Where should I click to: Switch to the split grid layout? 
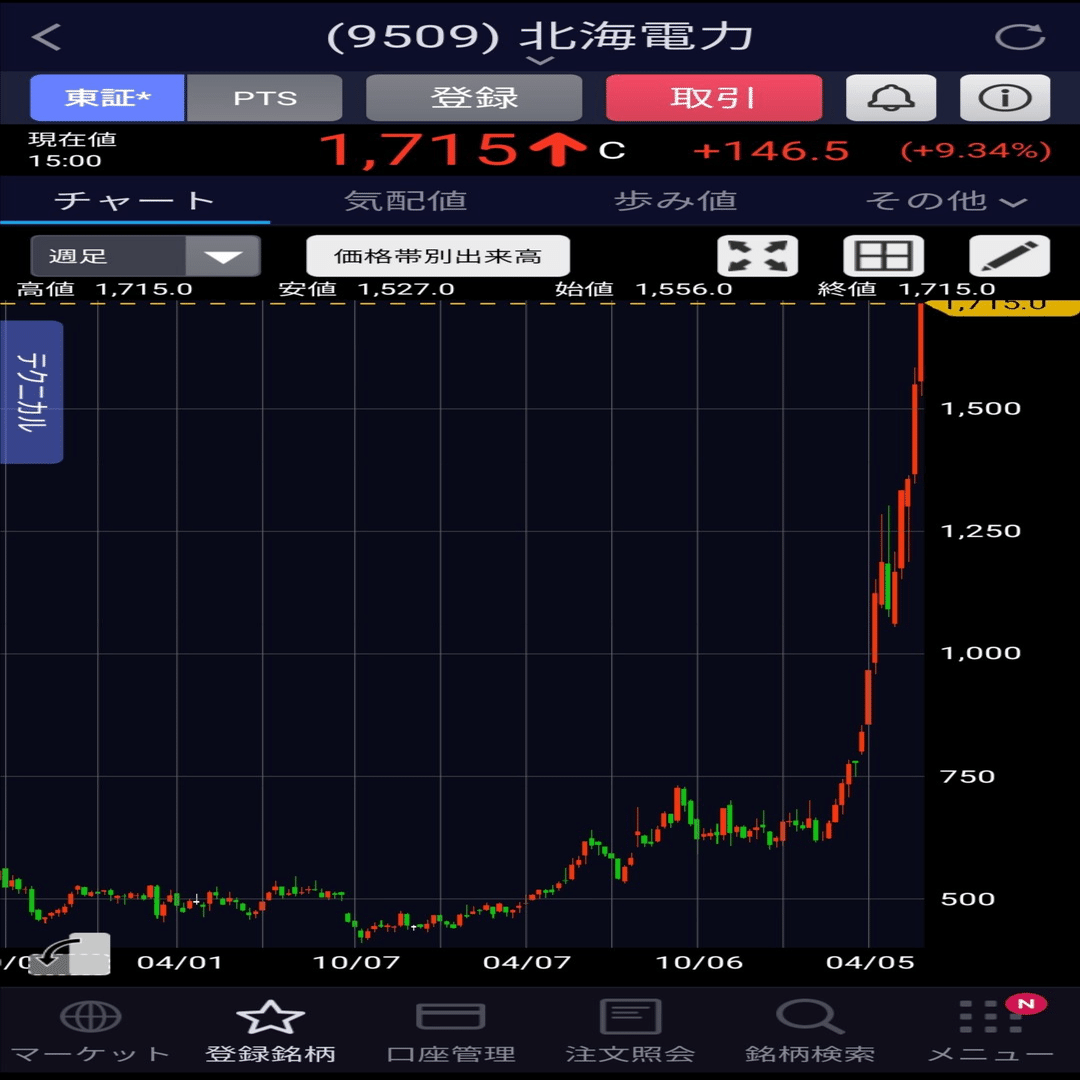[x=884, y=256]
